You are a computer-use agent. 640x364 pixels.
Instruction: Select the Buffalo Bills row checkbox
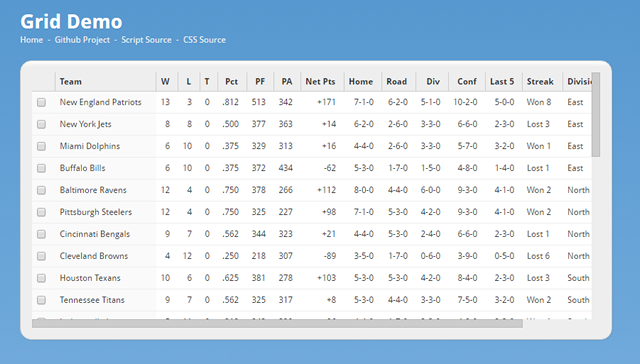(41, 169)
